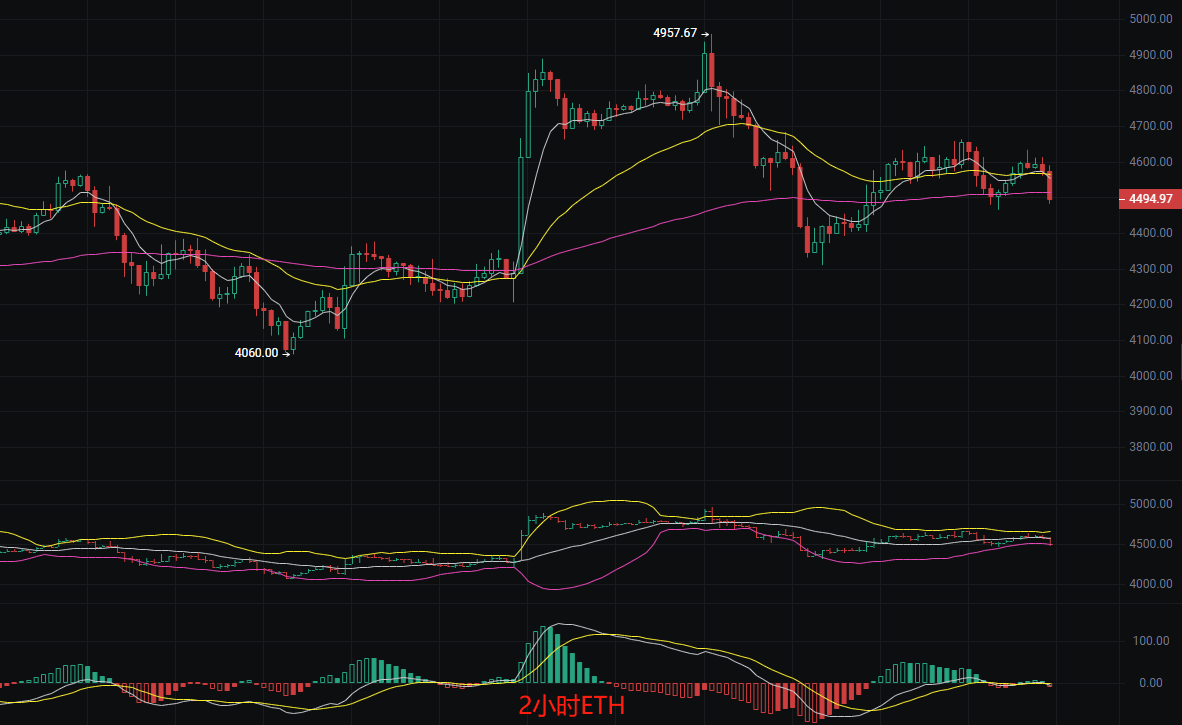Click the red current price tag 4494.97

coord(1149,198)
